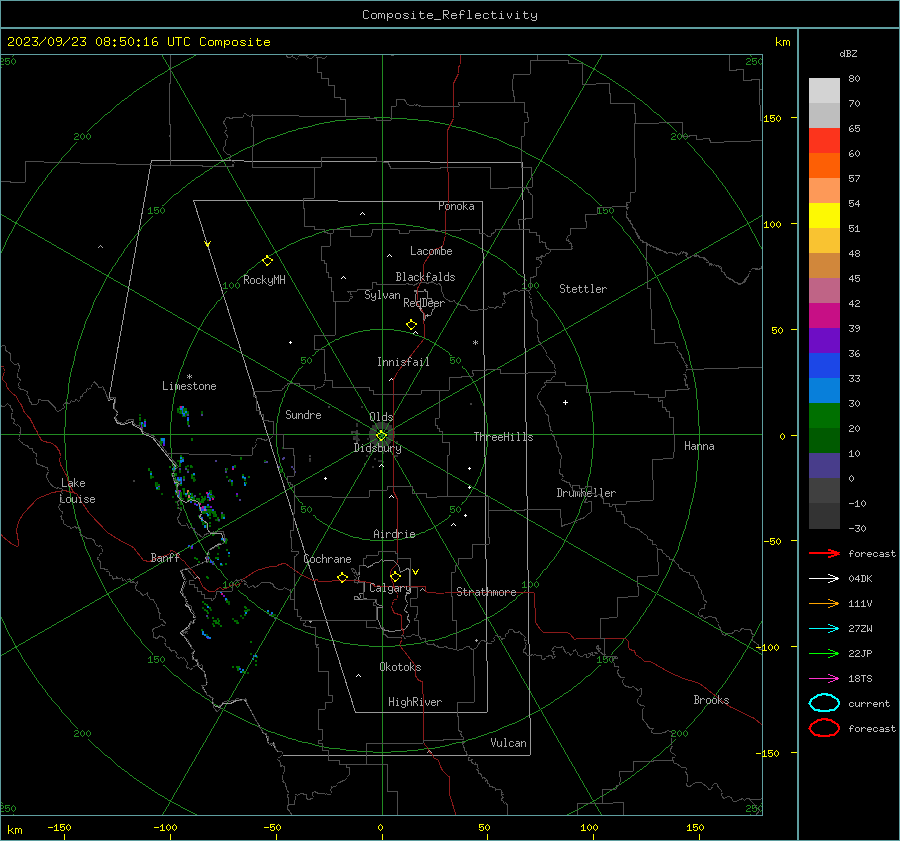
Task: Click the cyan current ellipse icon
Action: (x=824, y=703)
